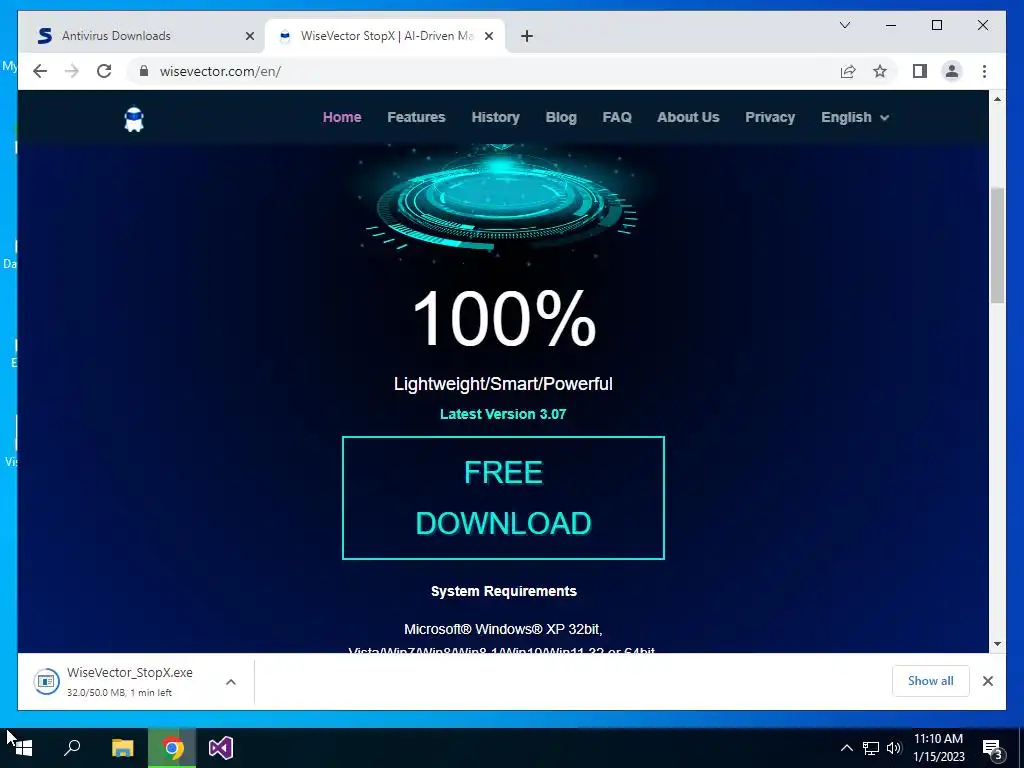
Task: Visit the About Us page
Action: 688,117
